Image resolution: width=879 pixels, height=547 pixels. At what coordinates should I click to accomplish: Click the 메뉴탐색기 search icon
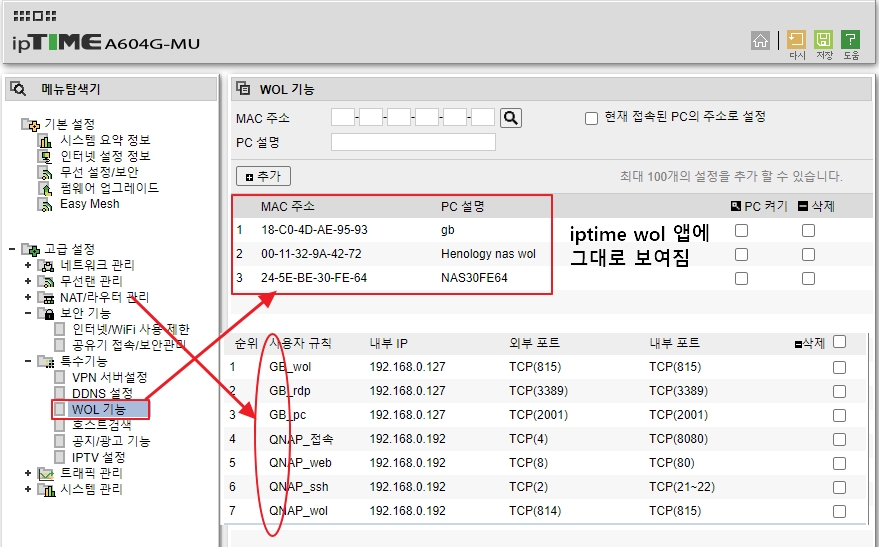pos(18,89)
